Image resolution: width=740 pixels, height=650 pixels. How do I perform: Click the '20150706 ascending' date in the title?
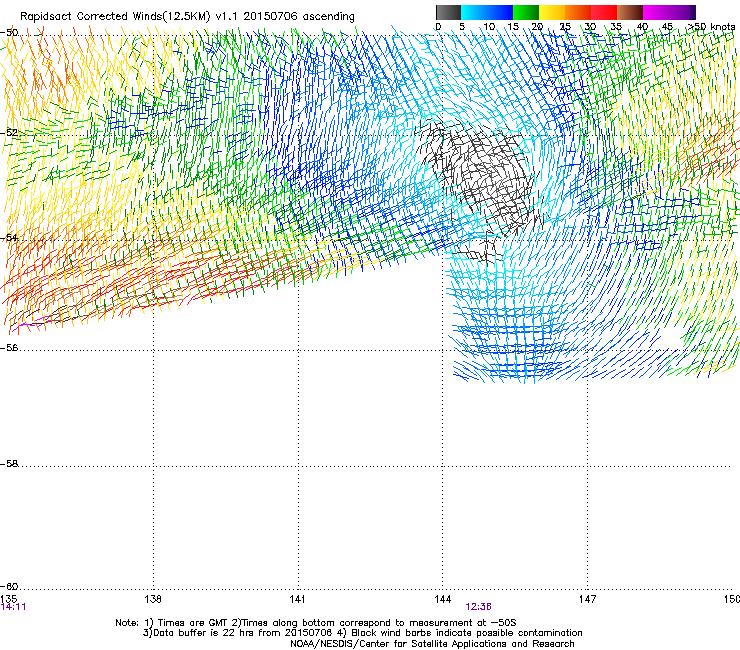[x=299, y=17]
